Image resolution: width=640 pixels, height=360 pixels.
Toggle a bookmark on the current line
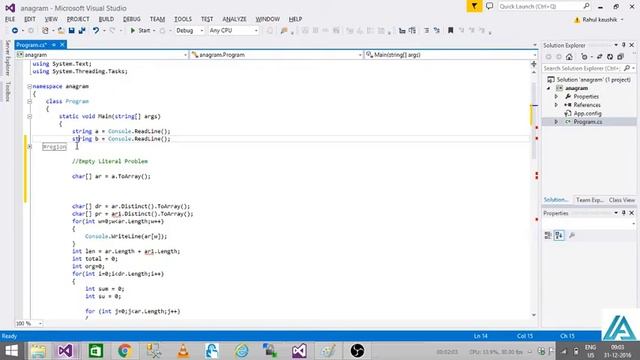coord(451,31)
